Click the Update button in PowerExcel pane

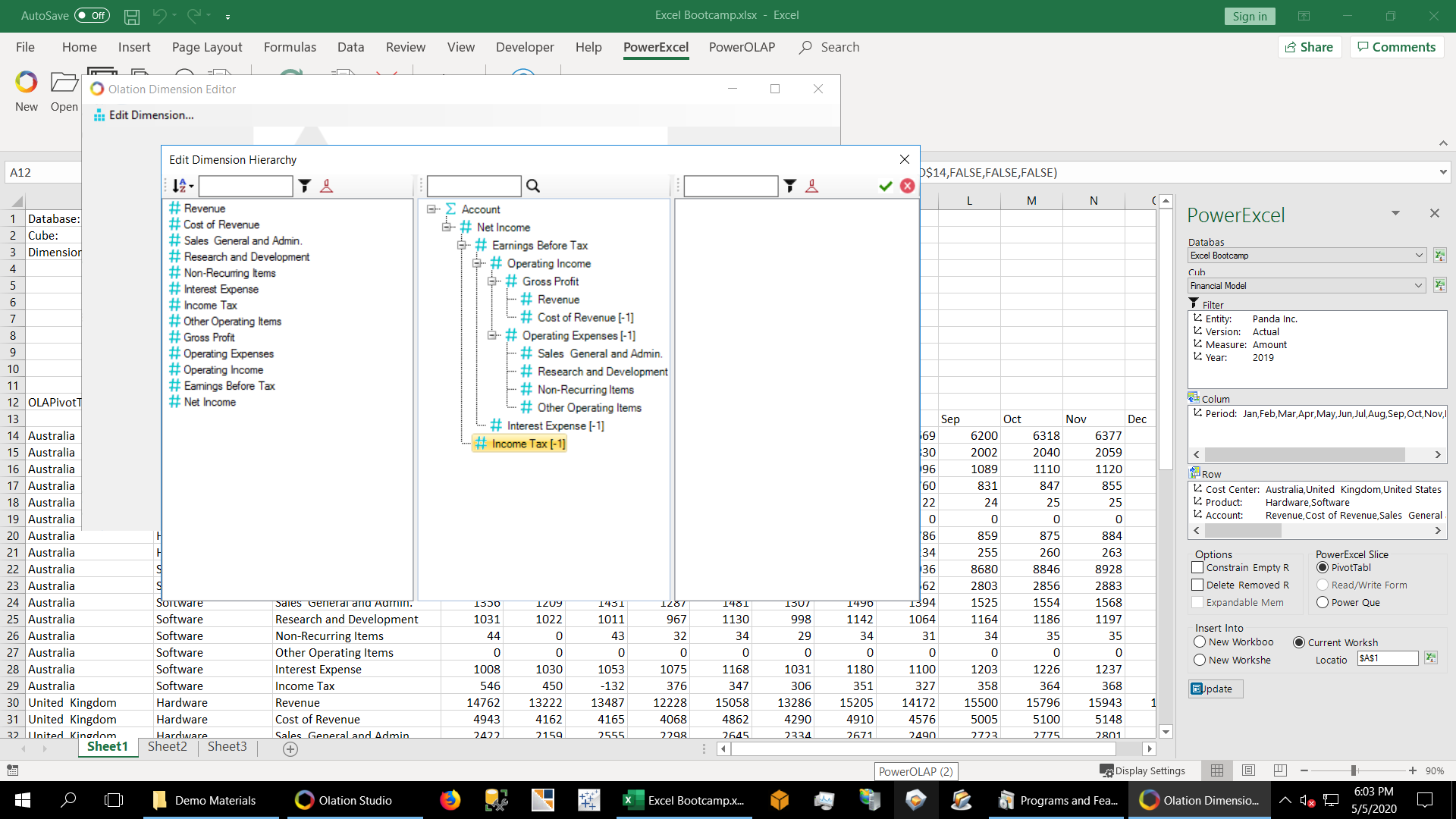[1216, 689]
